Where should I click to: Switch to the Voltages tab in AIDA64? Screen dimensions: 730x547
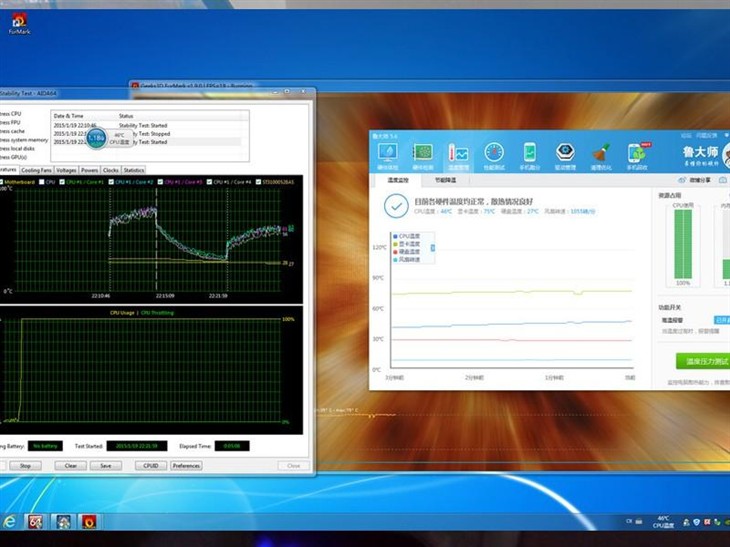pyautogui.click(x=66, y=170)
